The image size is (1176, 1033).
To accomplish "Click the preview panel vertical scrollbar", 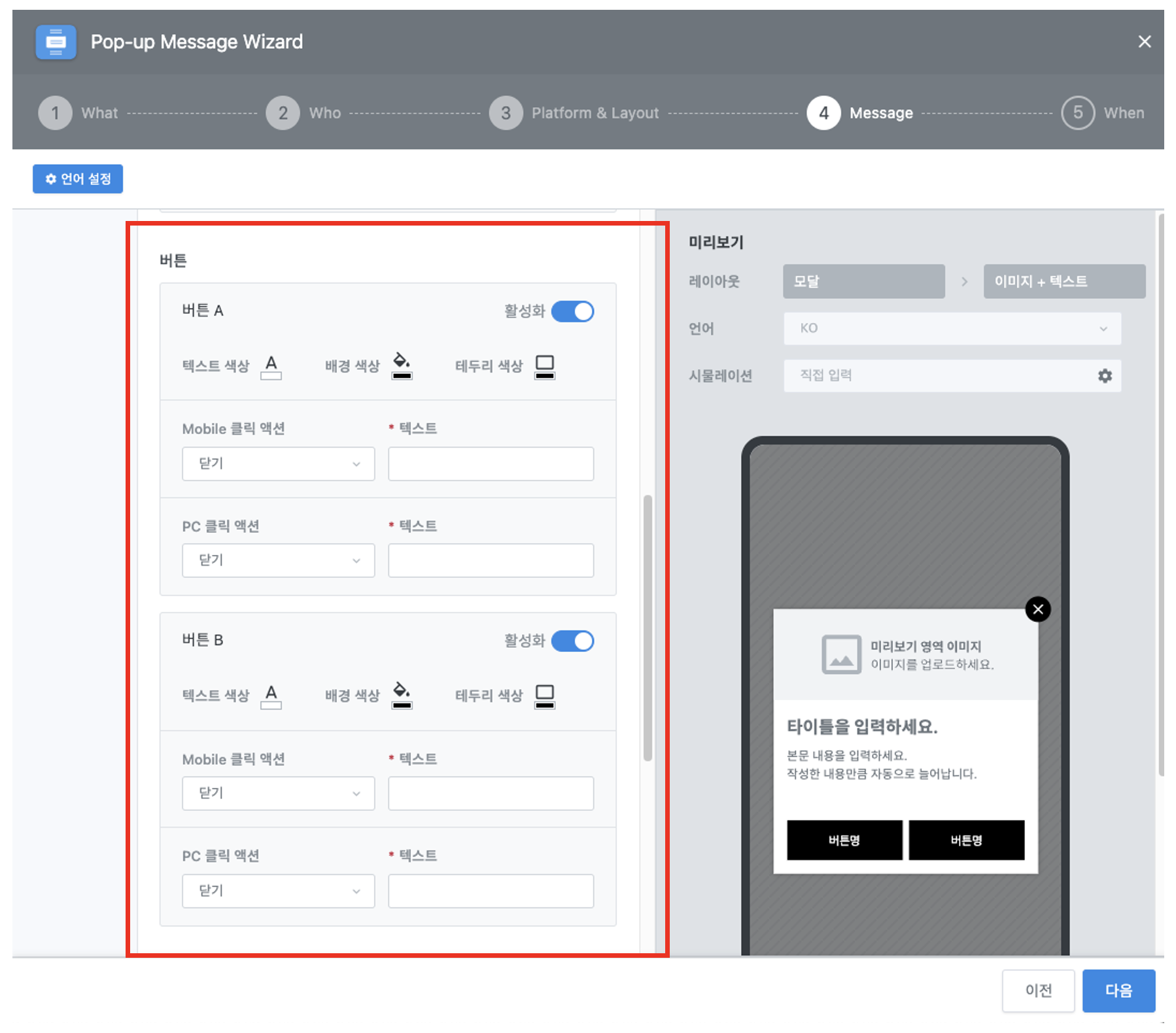I will coord(1161,495).
